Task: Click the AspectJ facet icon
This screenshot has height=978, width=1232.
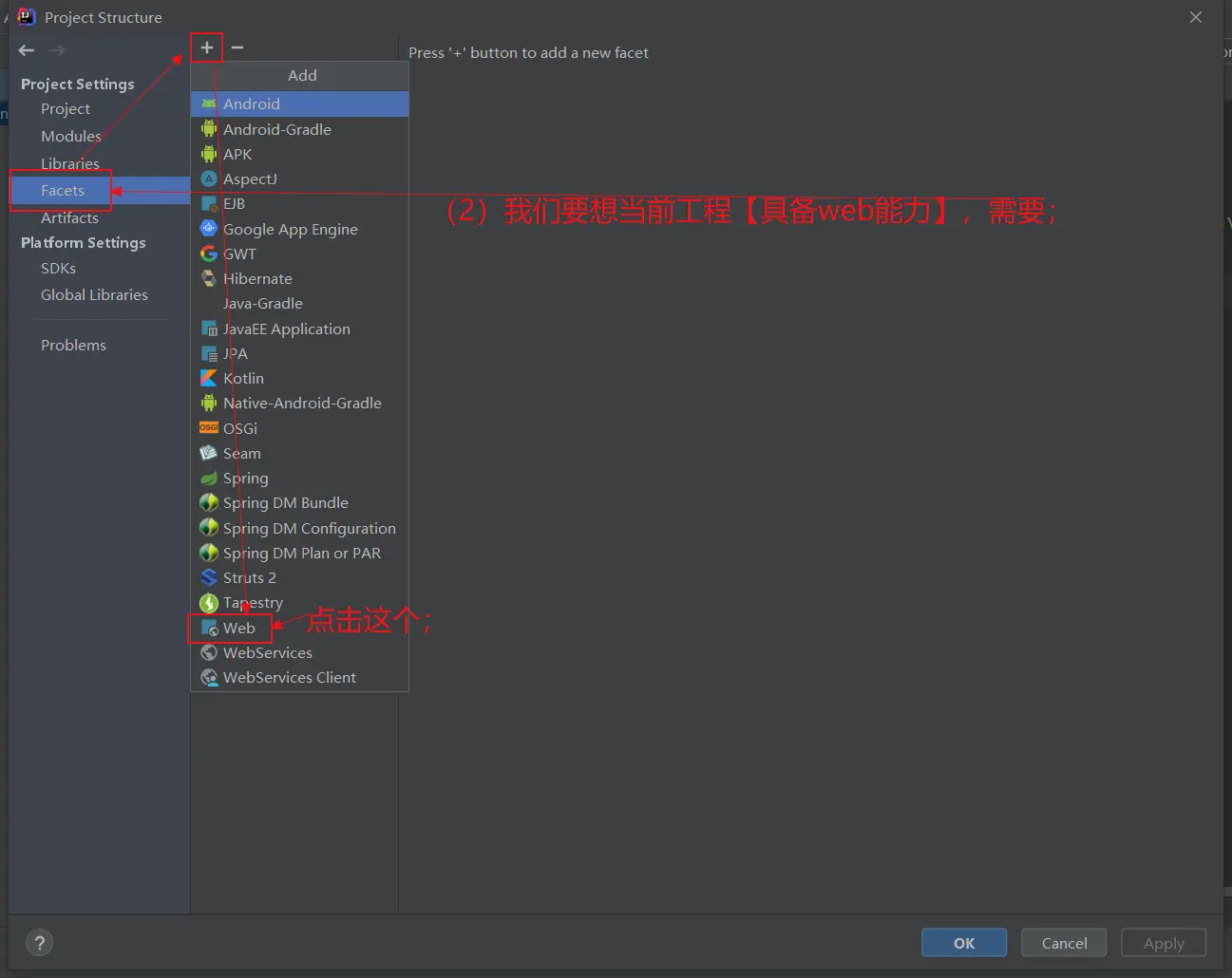Action: coord(209,179)
